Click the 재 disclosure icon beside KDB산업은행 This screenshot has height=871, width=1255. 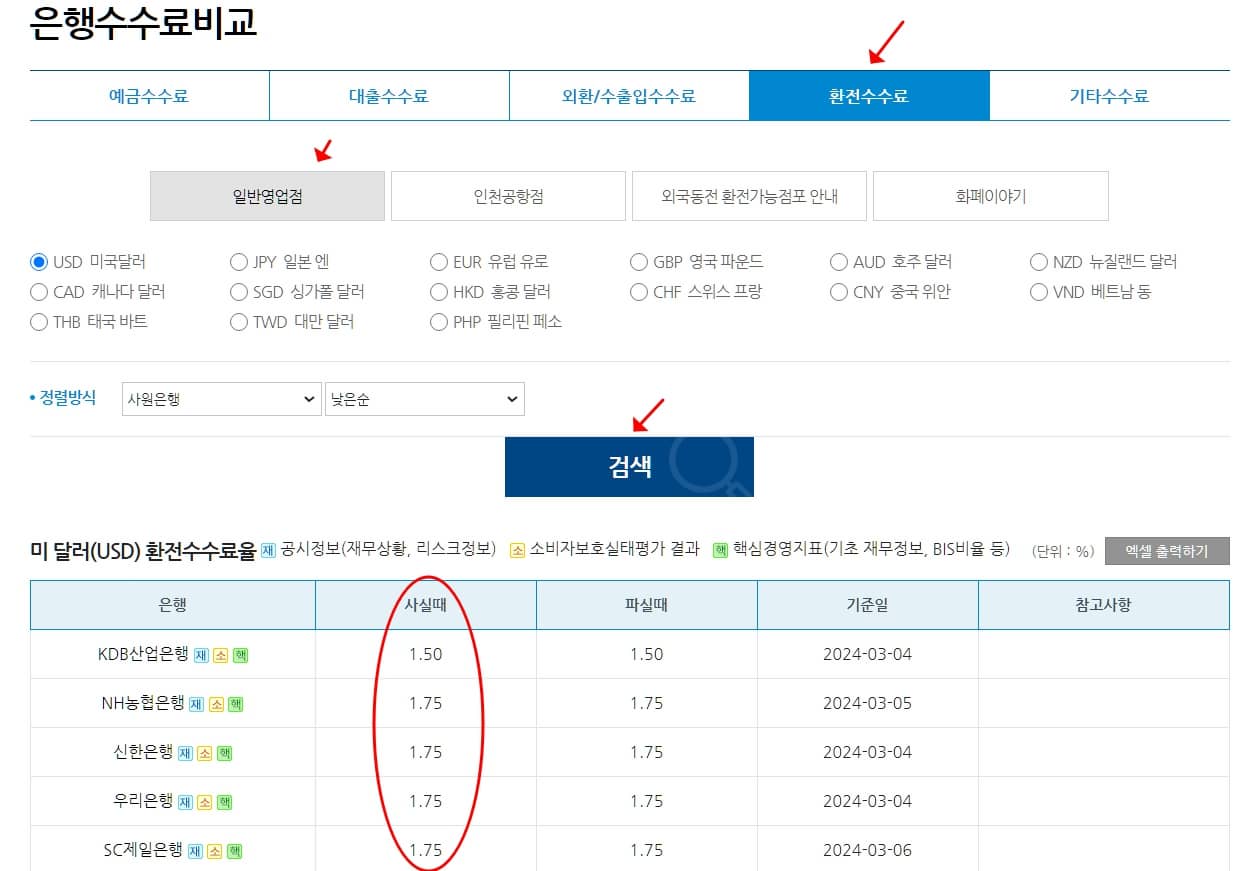(x=201, y=656)
